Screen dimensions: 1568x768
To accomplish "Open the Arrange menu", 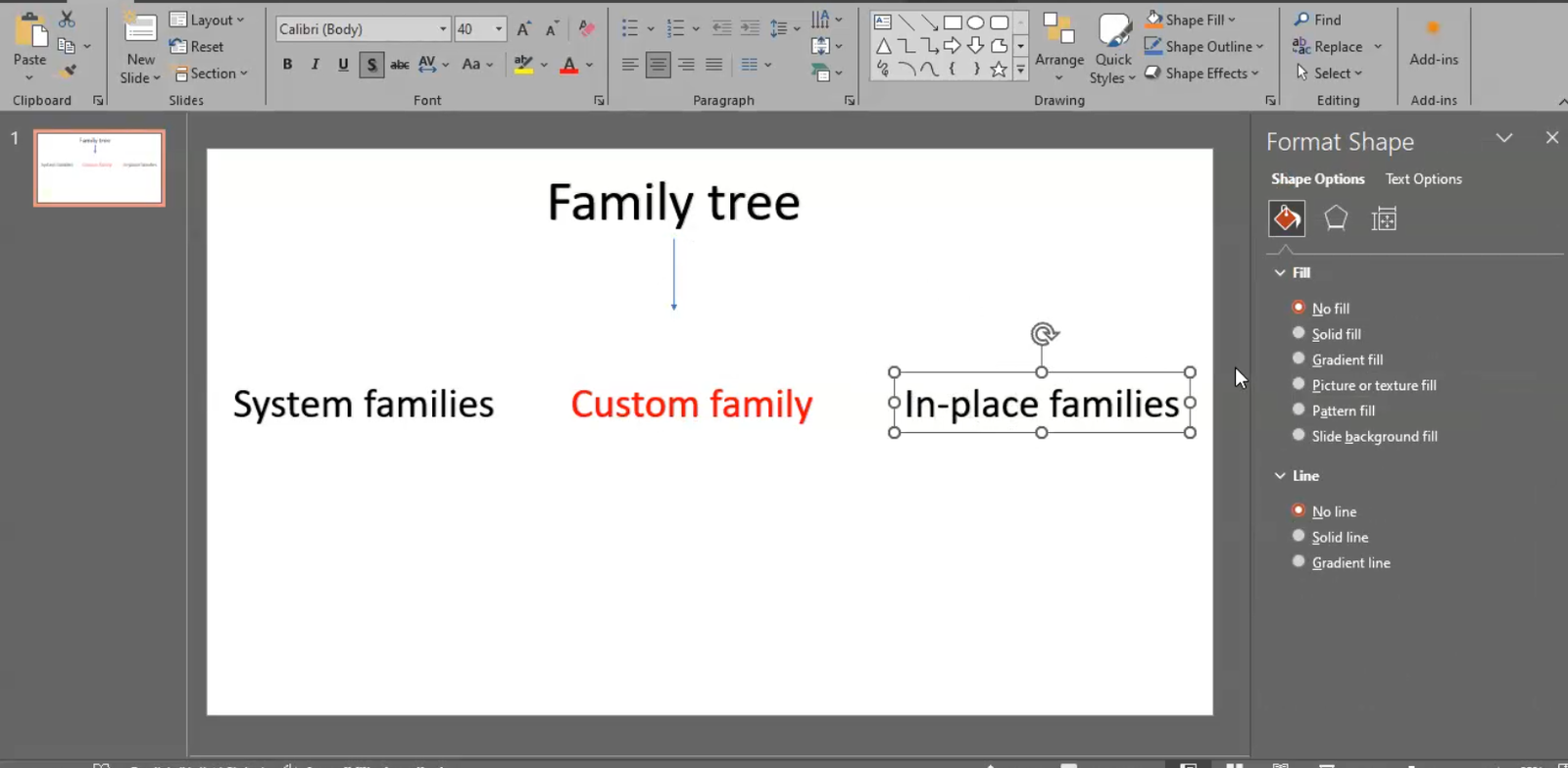I will [1059, 48].
